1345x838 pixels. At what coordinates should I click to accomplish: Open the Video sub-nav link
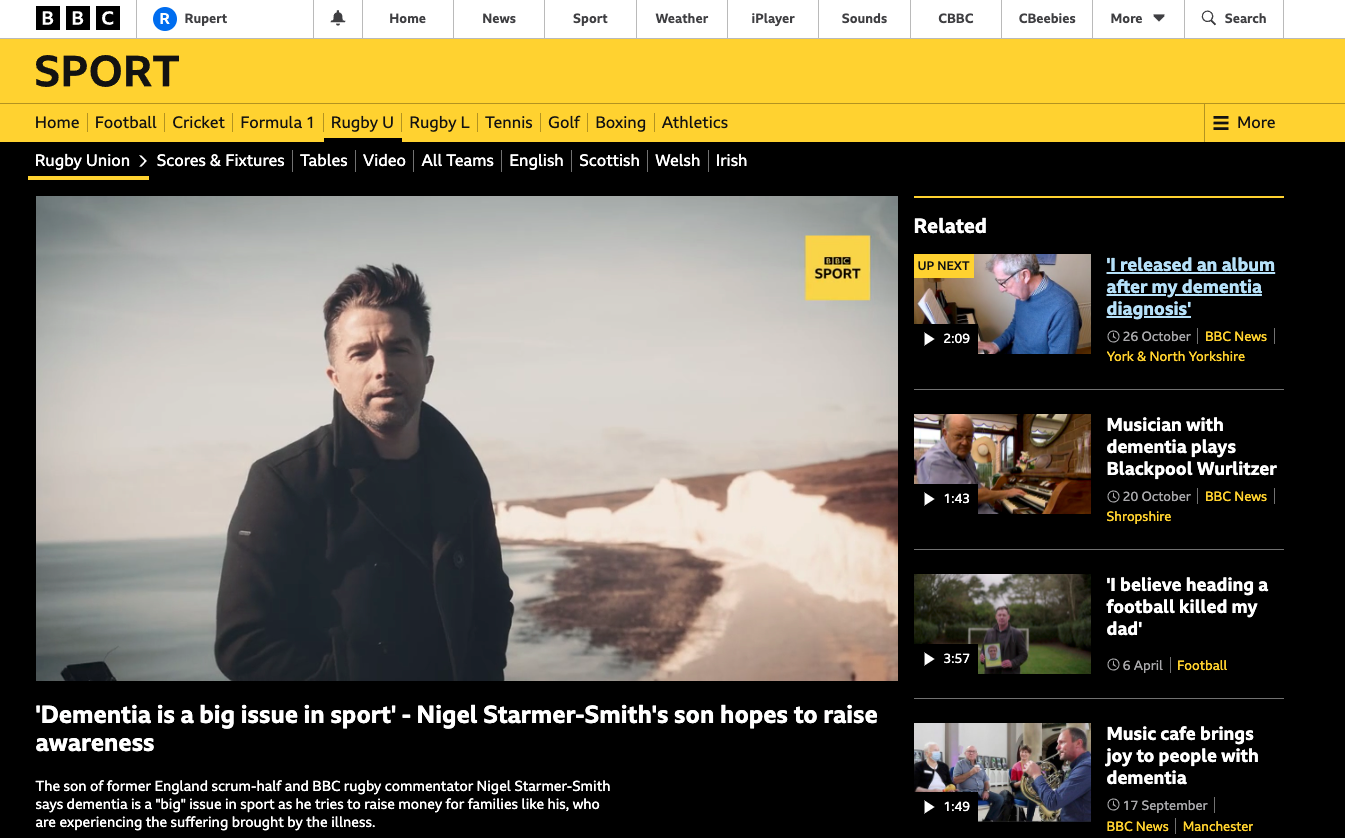click(384, 161)
